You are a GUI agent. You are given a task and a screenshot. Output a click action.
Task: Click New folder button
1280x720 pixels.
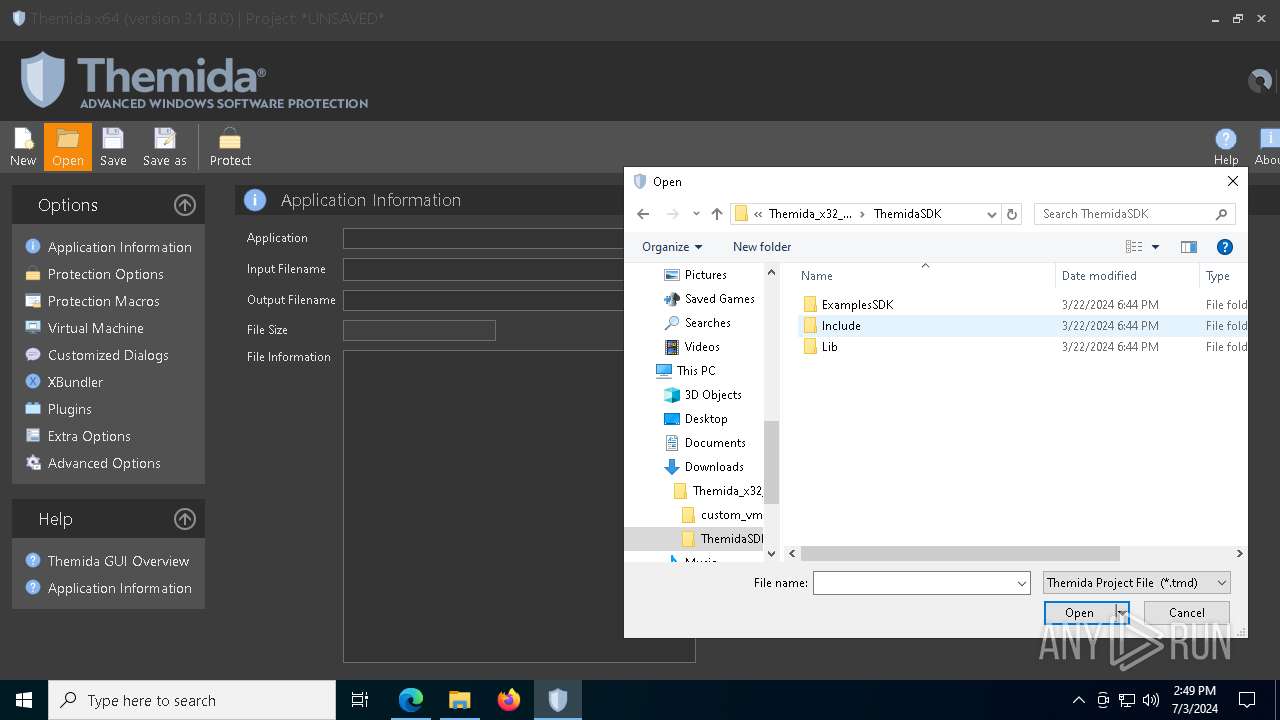point(762,247)
